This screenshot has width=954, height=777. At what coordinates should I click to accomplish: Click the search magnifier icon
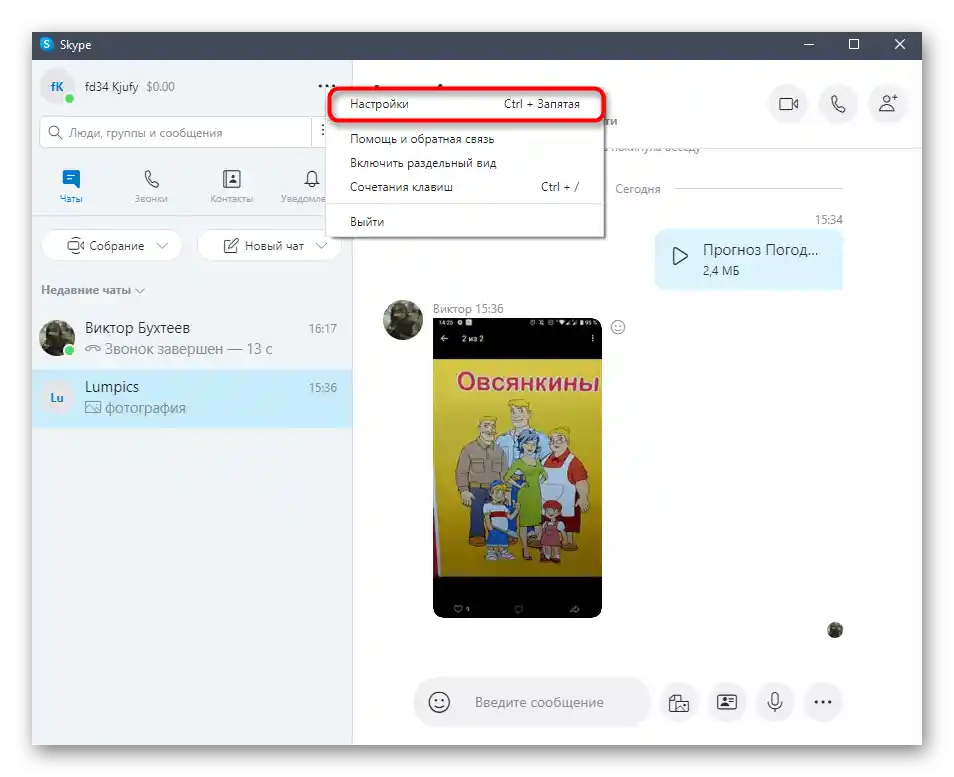click(x=55, y=133)
